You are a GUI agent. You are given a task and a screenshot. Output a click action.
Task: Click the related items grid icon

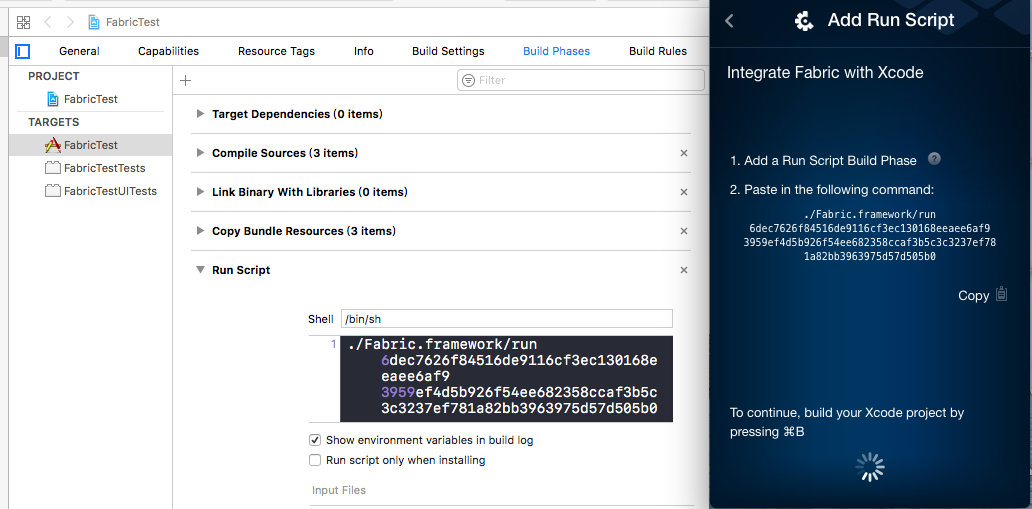click(23, 22)
